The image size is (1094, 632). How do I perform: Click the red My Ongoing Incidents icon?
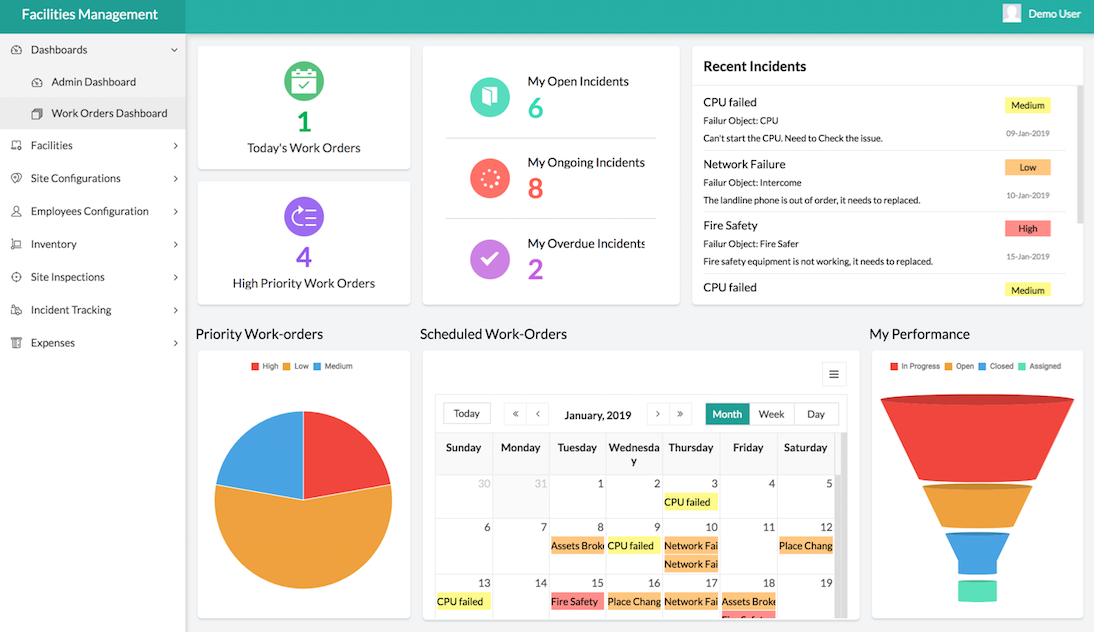click(x=490, y=178)
